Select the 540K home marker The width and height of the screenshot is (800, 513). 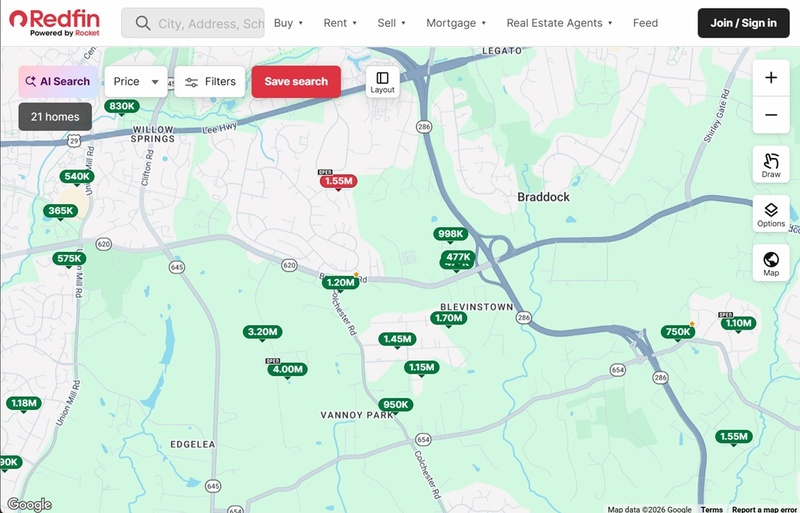77,177
